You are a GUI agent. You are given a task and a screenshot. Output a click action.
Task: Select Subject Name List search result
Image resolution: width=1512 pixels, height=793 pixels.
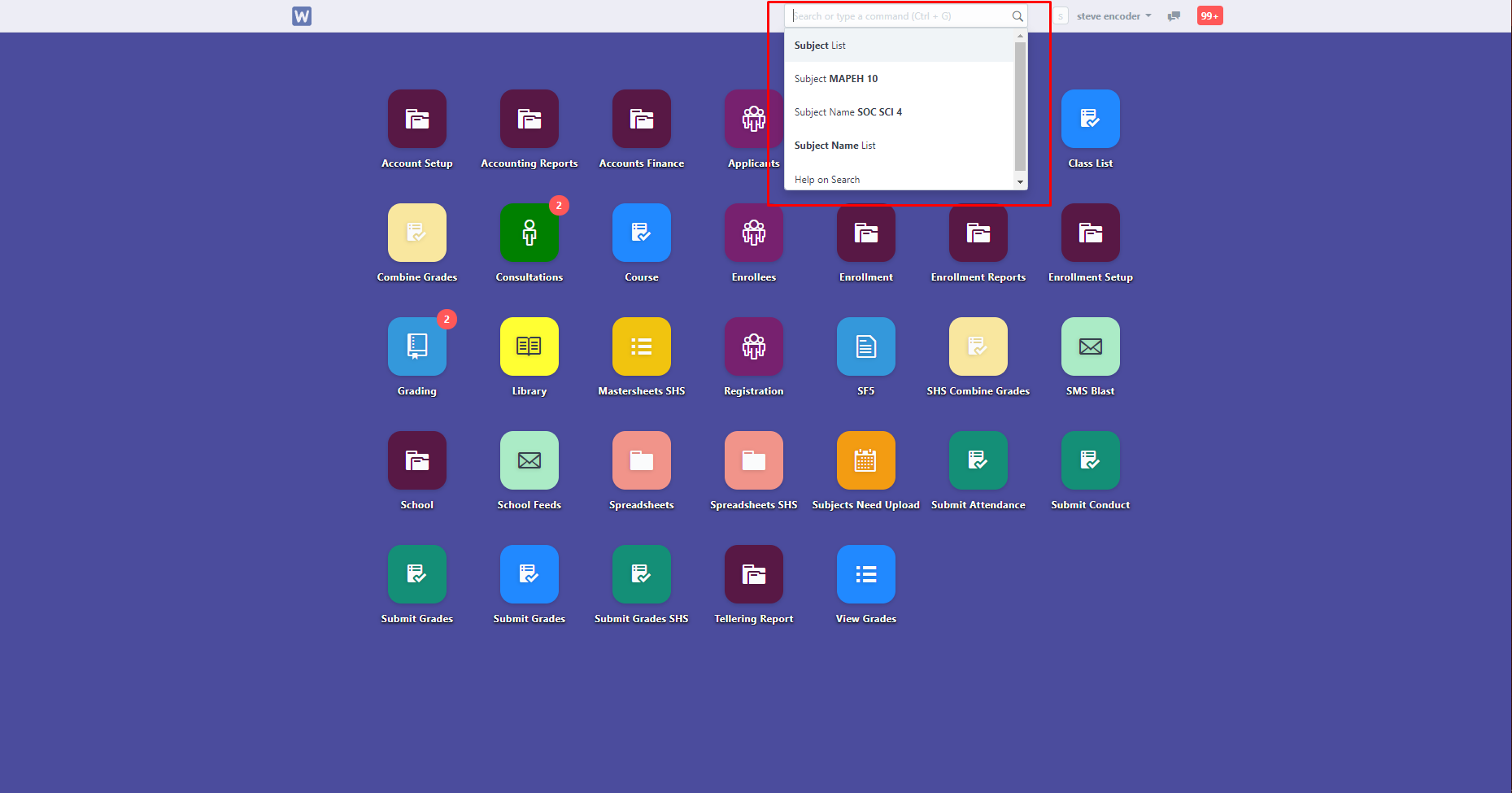(900, 146)
